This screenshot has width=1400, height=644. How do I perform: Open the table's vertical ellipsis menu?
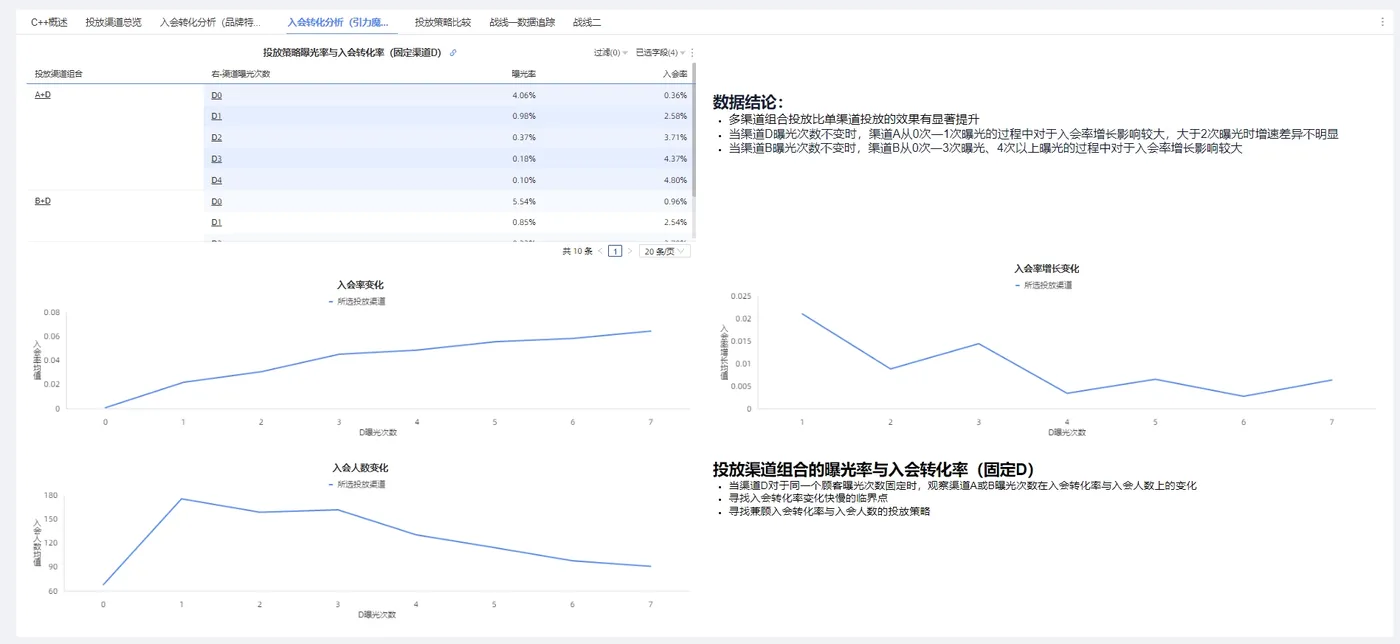pos(692,53)
